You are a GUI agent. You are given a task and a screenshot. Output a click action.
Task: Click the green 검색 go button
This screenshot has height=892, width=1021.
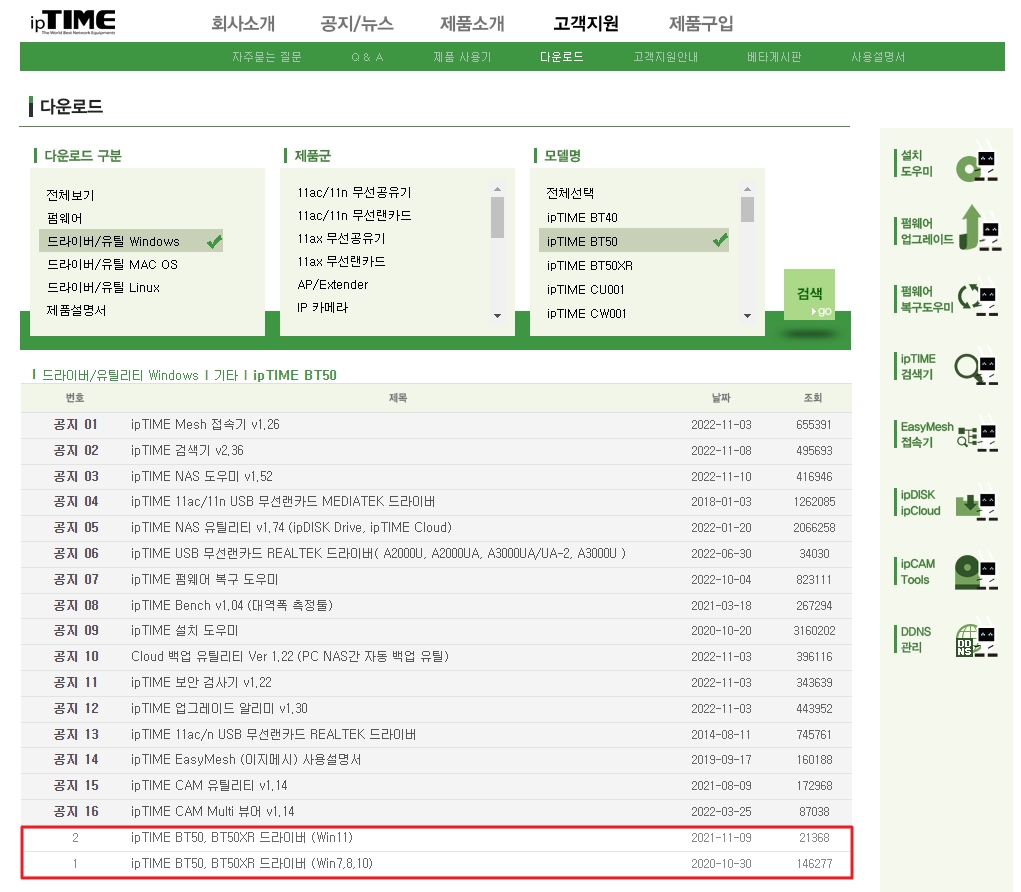pyautogui.click(x=809, y=294)
